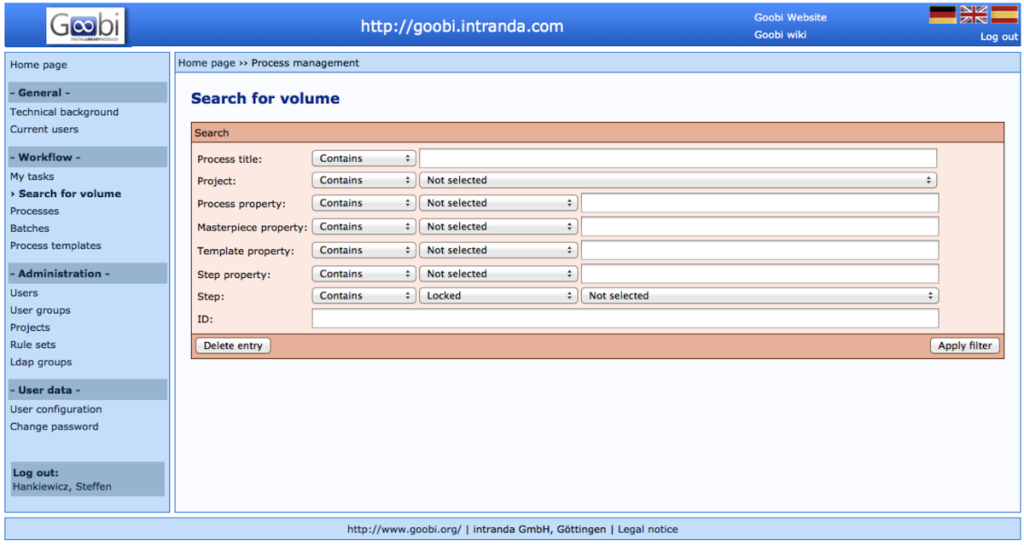Switch language to English flag
Image resolution: width=1024 pixels, height=545 pixels.
point(974,14)
